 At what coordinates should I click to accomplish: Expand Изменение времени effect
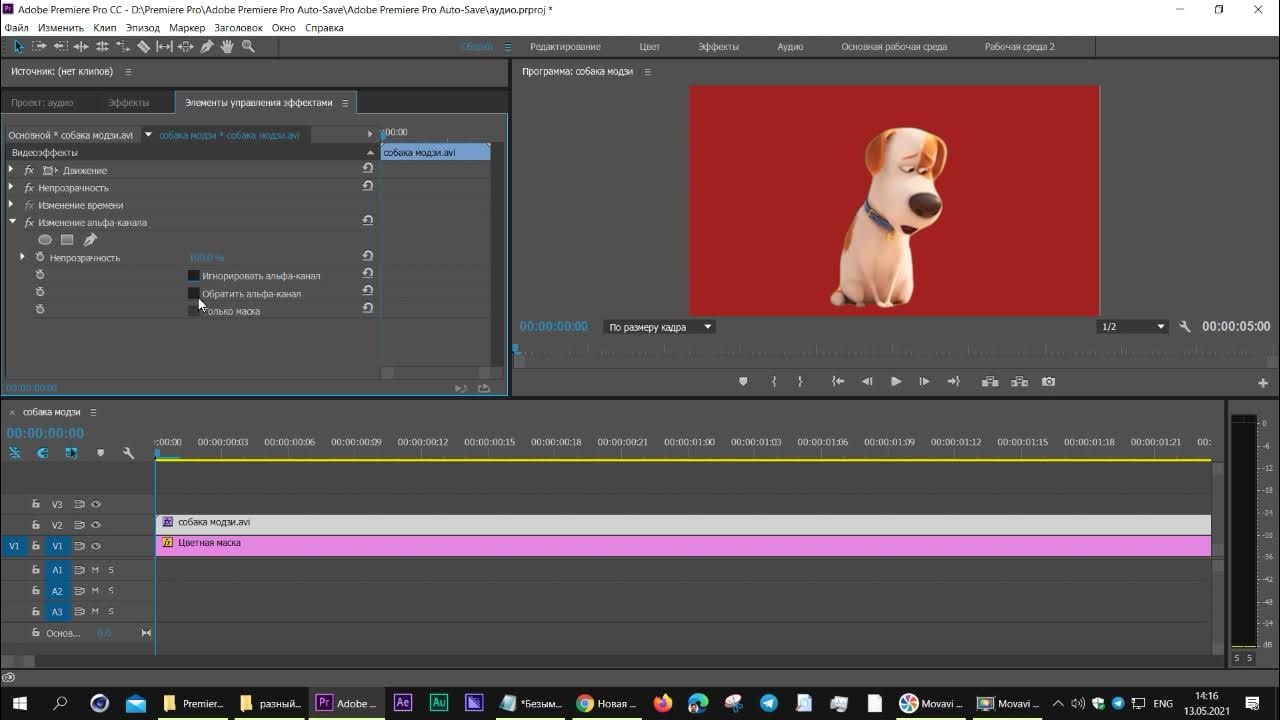click(x=11, y=204)
